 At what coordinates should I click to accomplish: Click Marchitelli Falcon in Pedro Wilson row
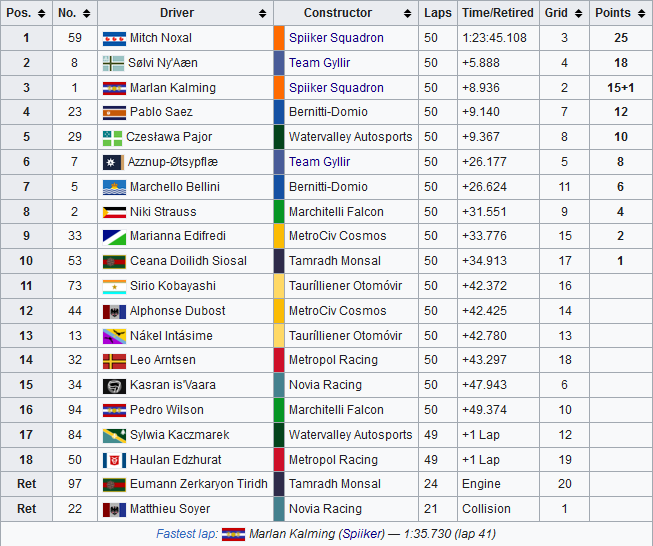tap(336, 410)
